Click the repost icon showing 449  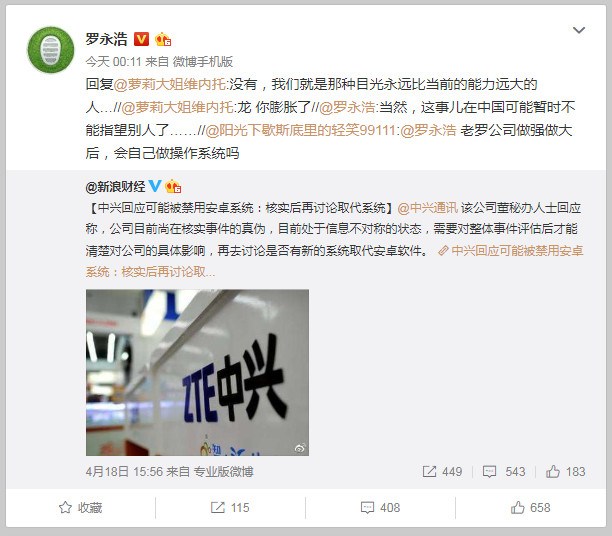[429, 472]
